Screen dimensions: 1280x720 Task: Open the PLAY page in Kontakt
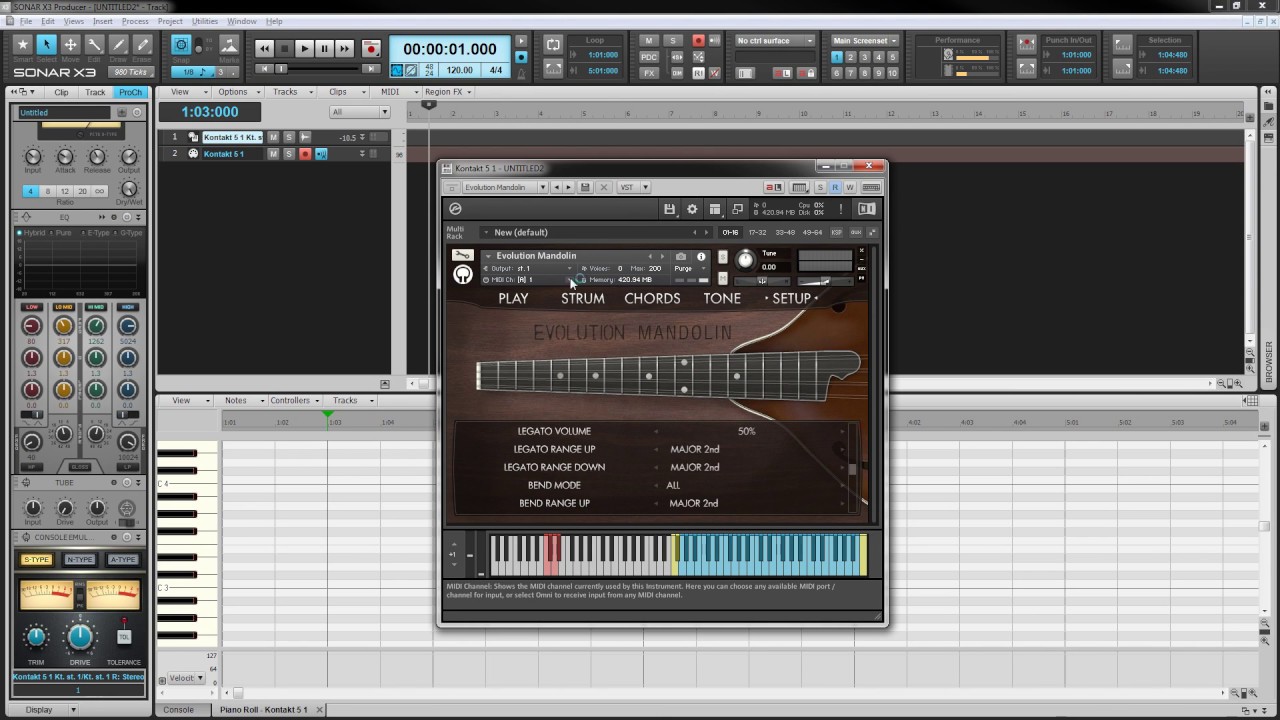click(513, 298)
